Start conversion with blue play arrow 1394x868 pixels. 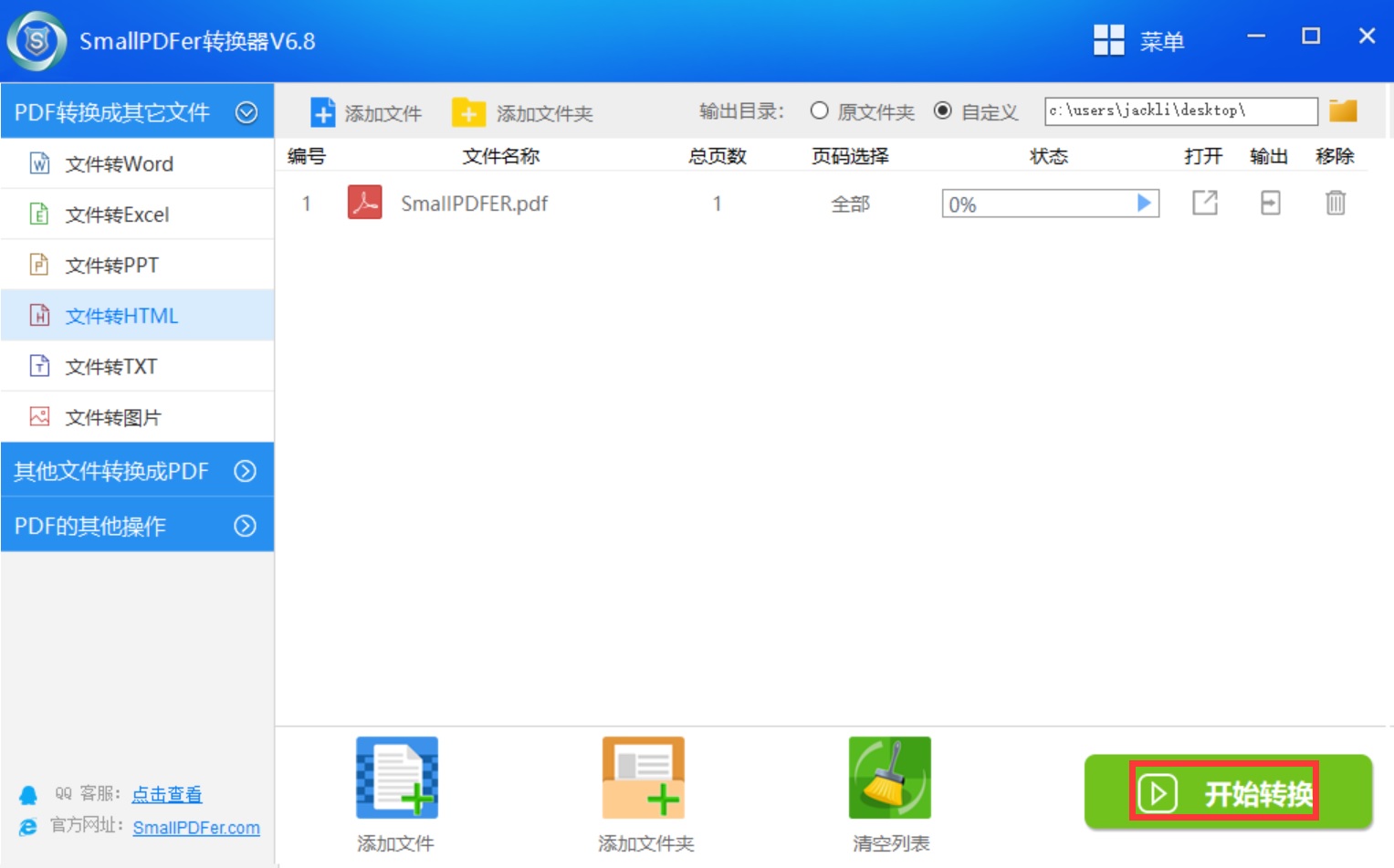click(x=1144, y=203)
